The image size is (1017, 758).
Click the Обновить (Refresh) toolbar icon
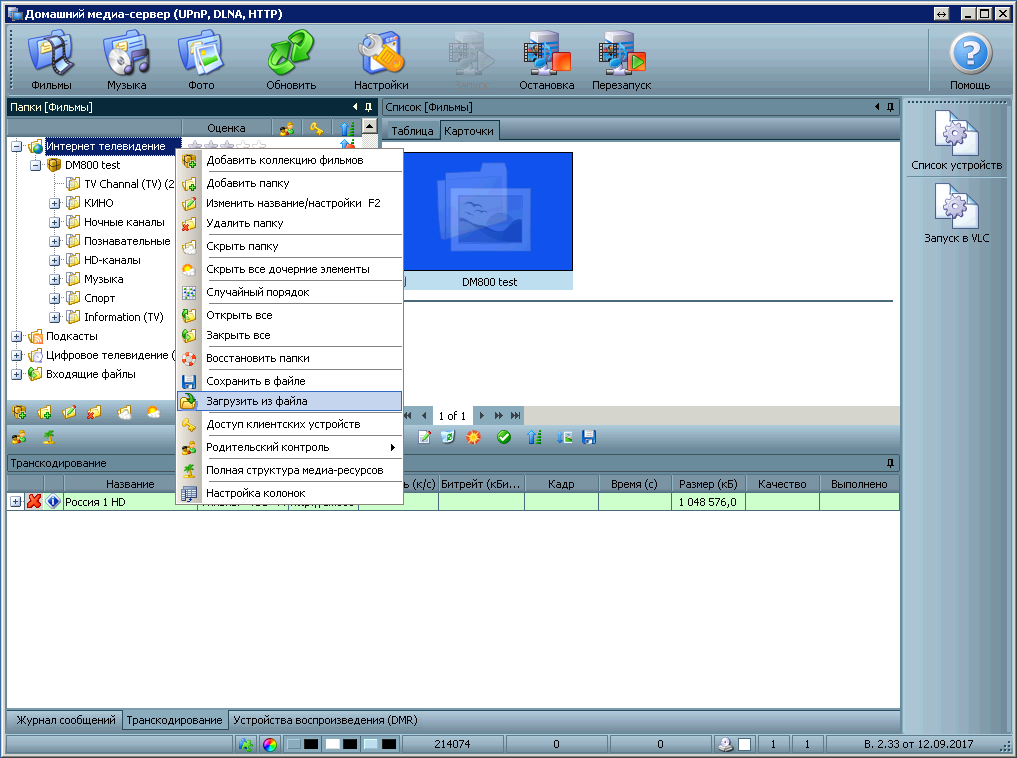(291, 60)
